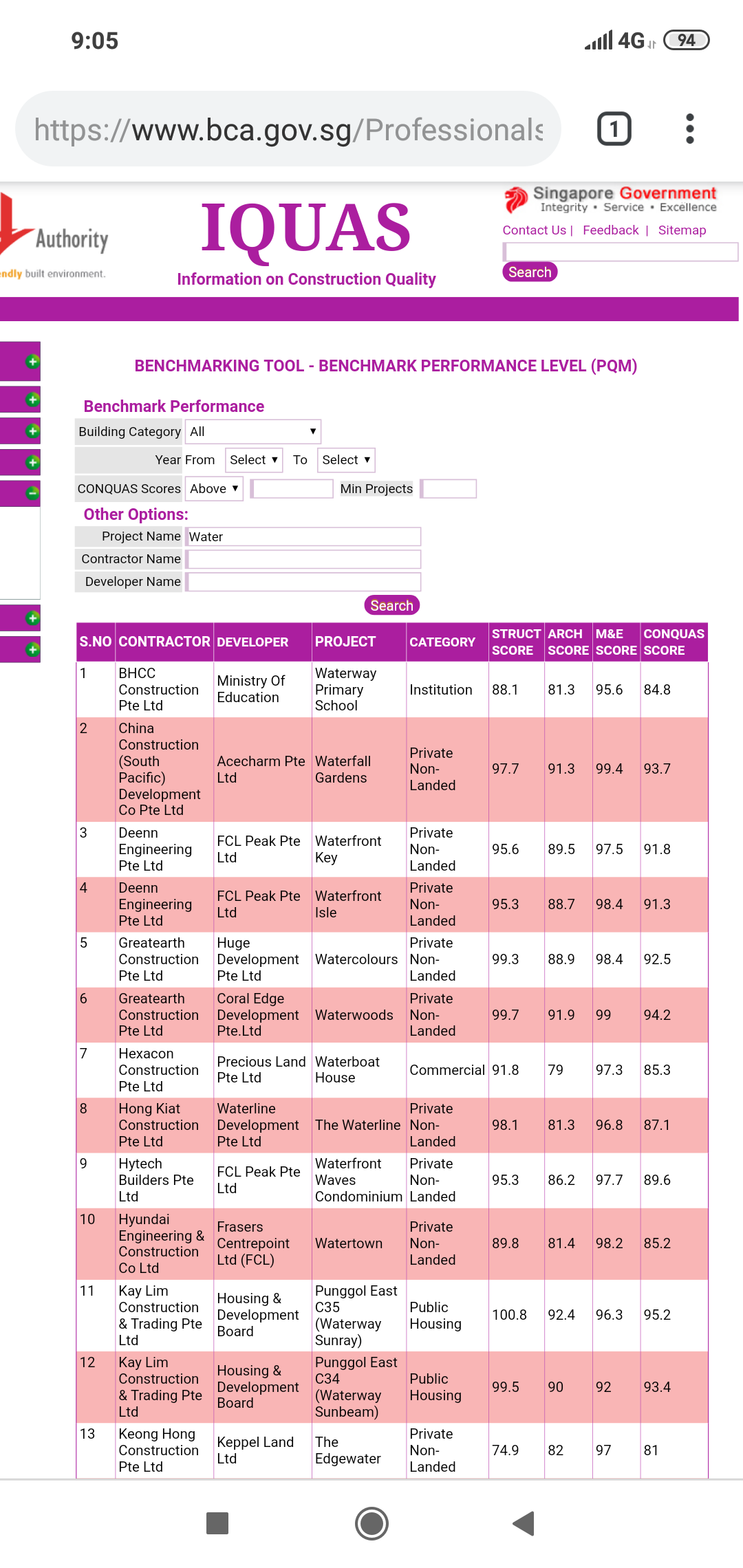Click the Project Name field containing Water

click(303, 537)
